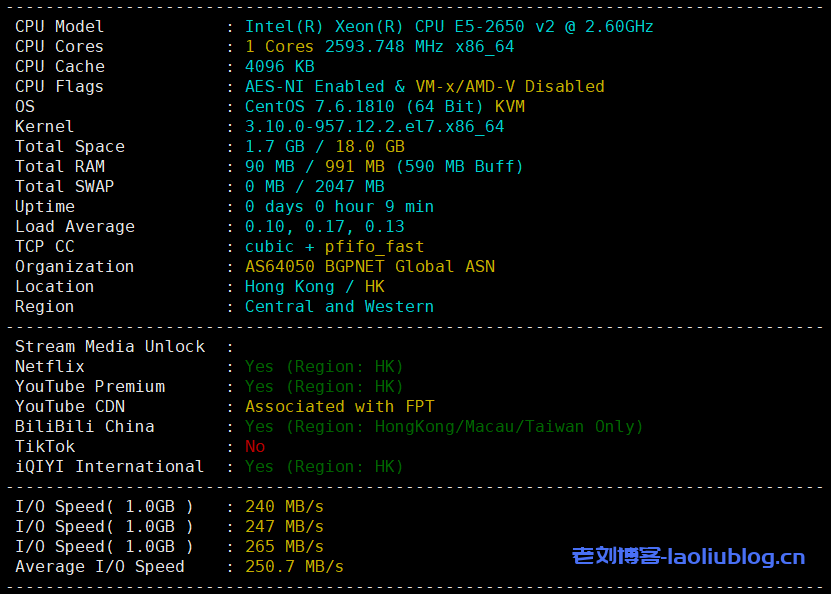Viewport: 831px width, 594px height.
Task: Click the Netflix "Yes (Region: HK)" result
Action: coord(324,367)
